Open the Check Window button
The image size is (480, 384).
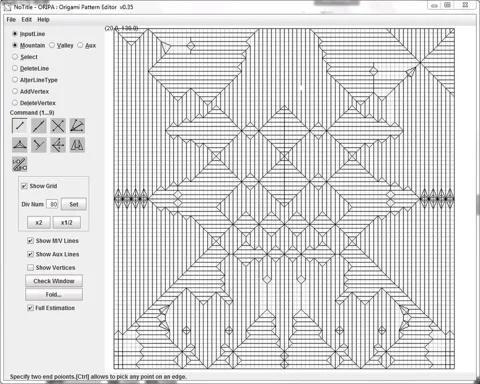coord(54,281)
